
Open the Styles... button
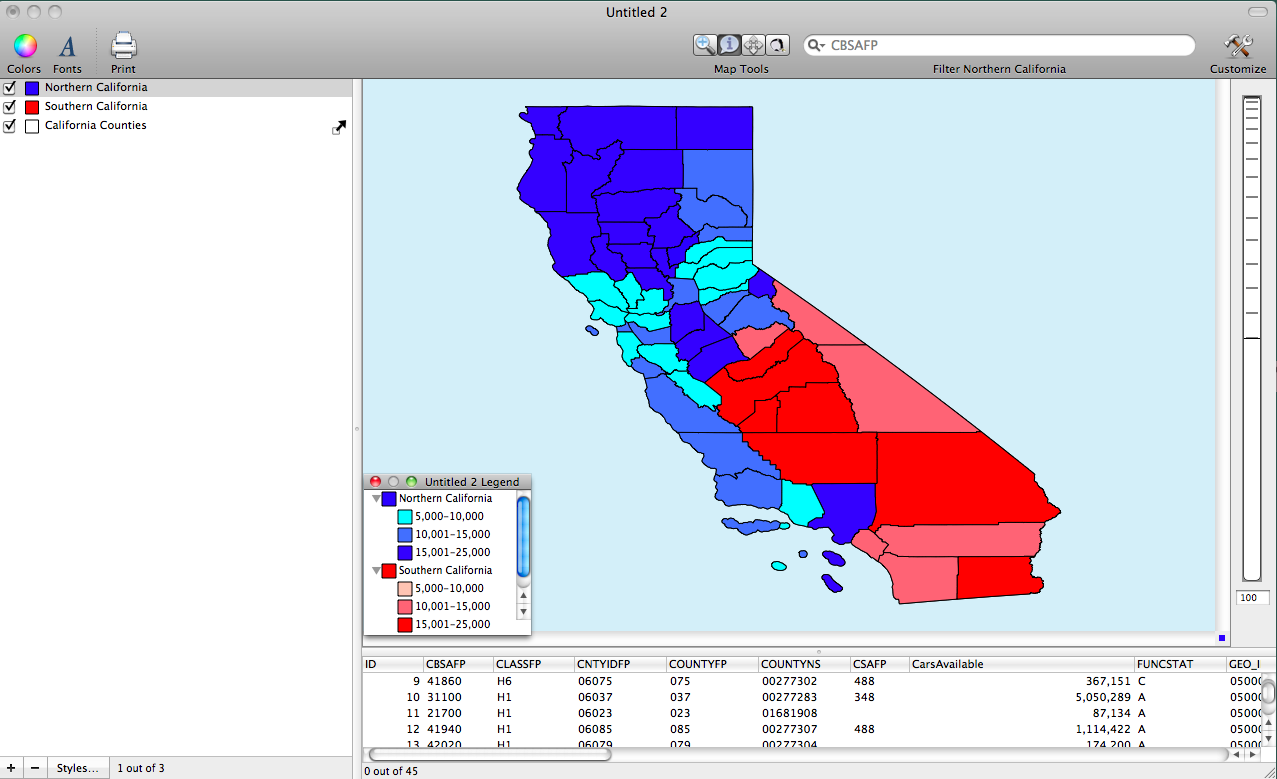(x=77, y=768)
